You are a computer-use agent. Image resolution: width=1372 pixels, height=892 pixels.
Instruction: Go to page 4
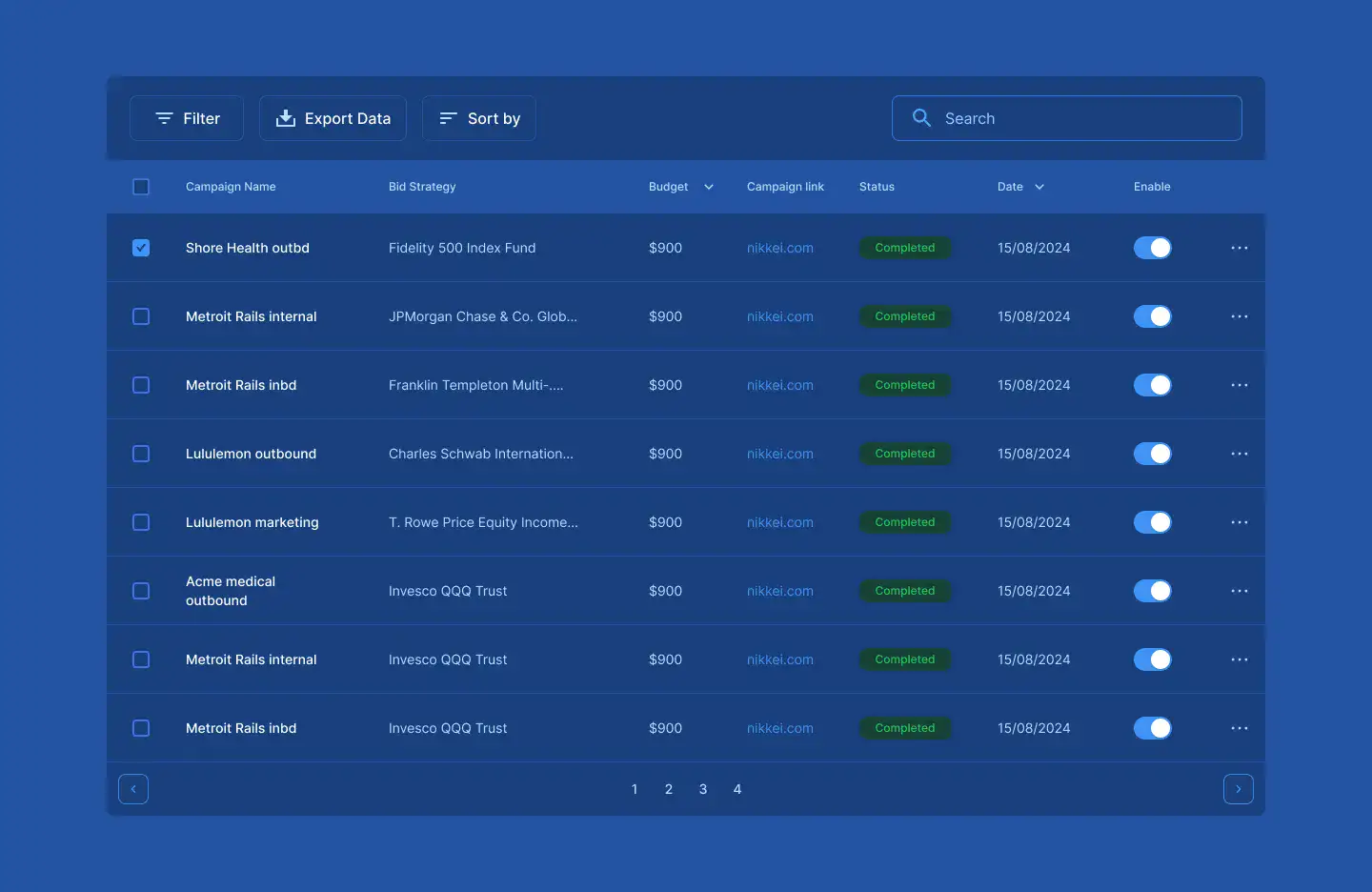pyautogui.click(x=737, y=789)
